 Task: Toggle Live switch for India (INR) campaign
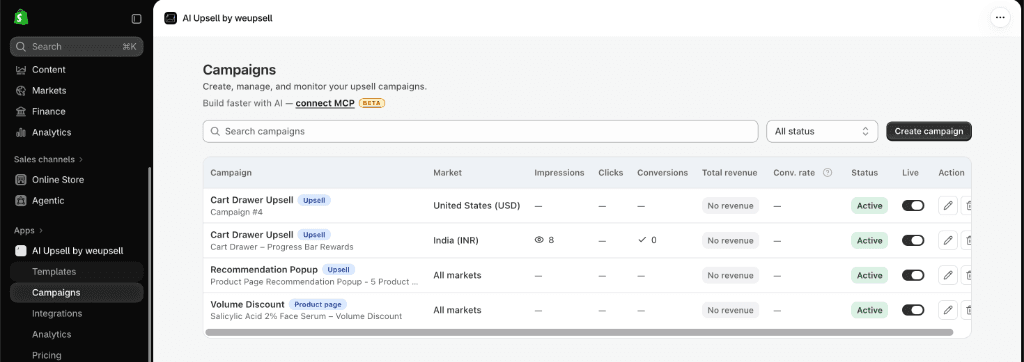click(x=913, y=240)
